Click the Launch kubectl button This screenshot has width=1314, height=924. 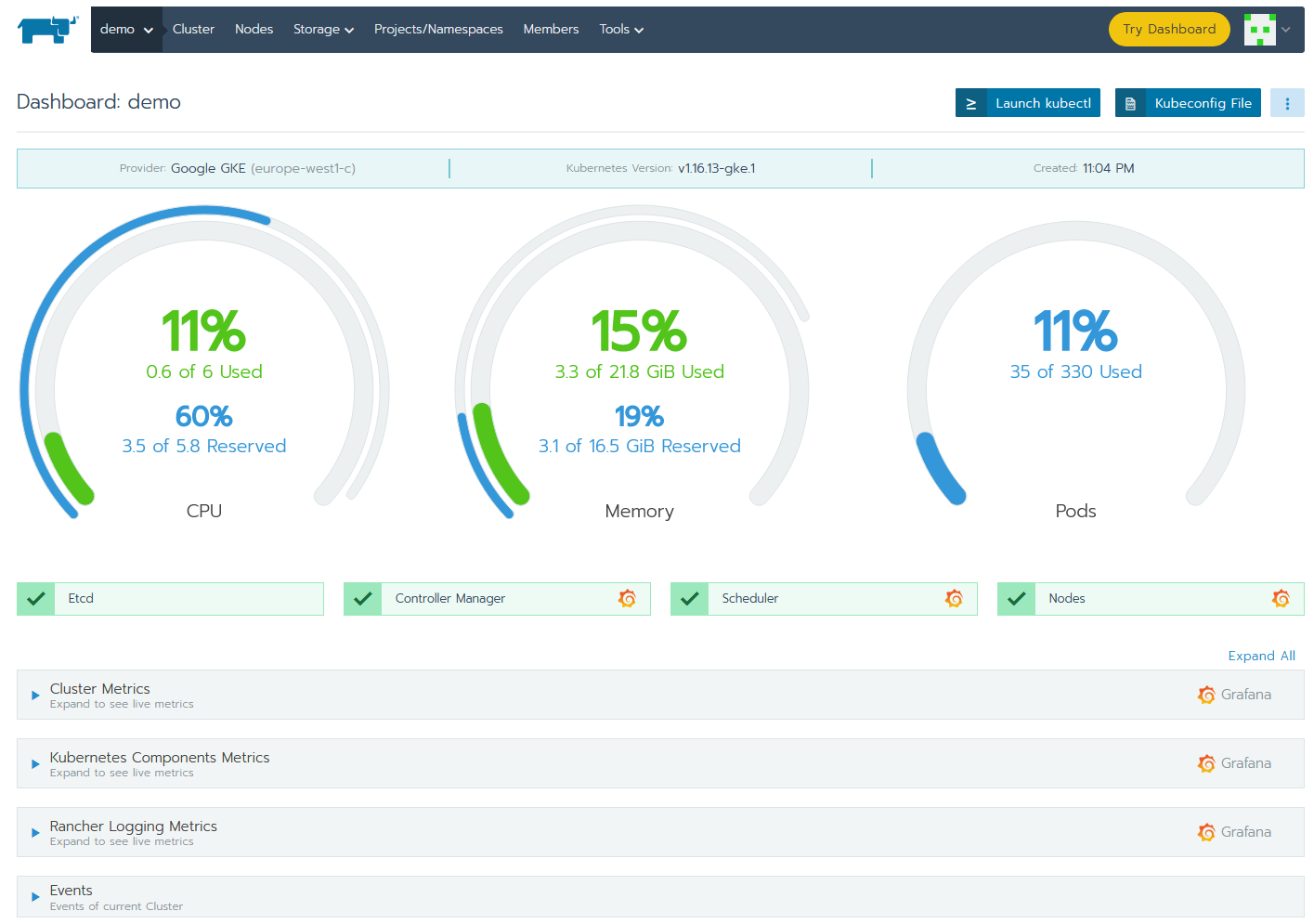pos(1028,103)
